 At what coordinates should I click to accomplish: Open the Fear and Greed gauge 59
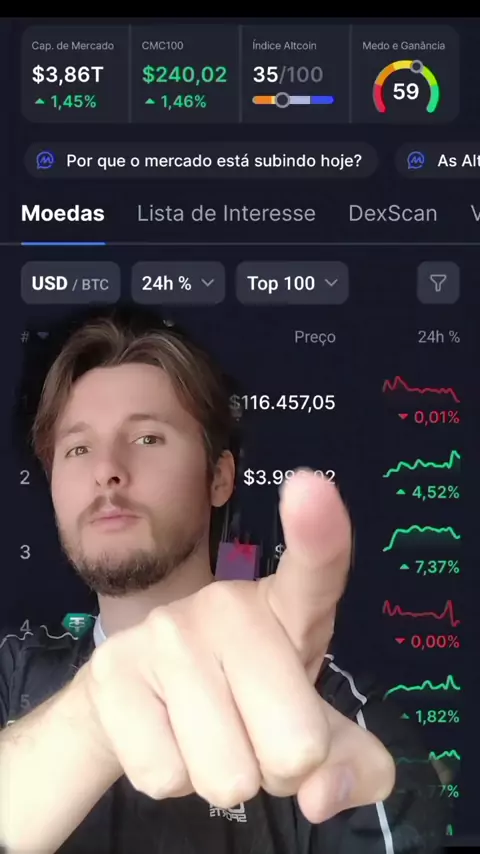coord(406,87)
